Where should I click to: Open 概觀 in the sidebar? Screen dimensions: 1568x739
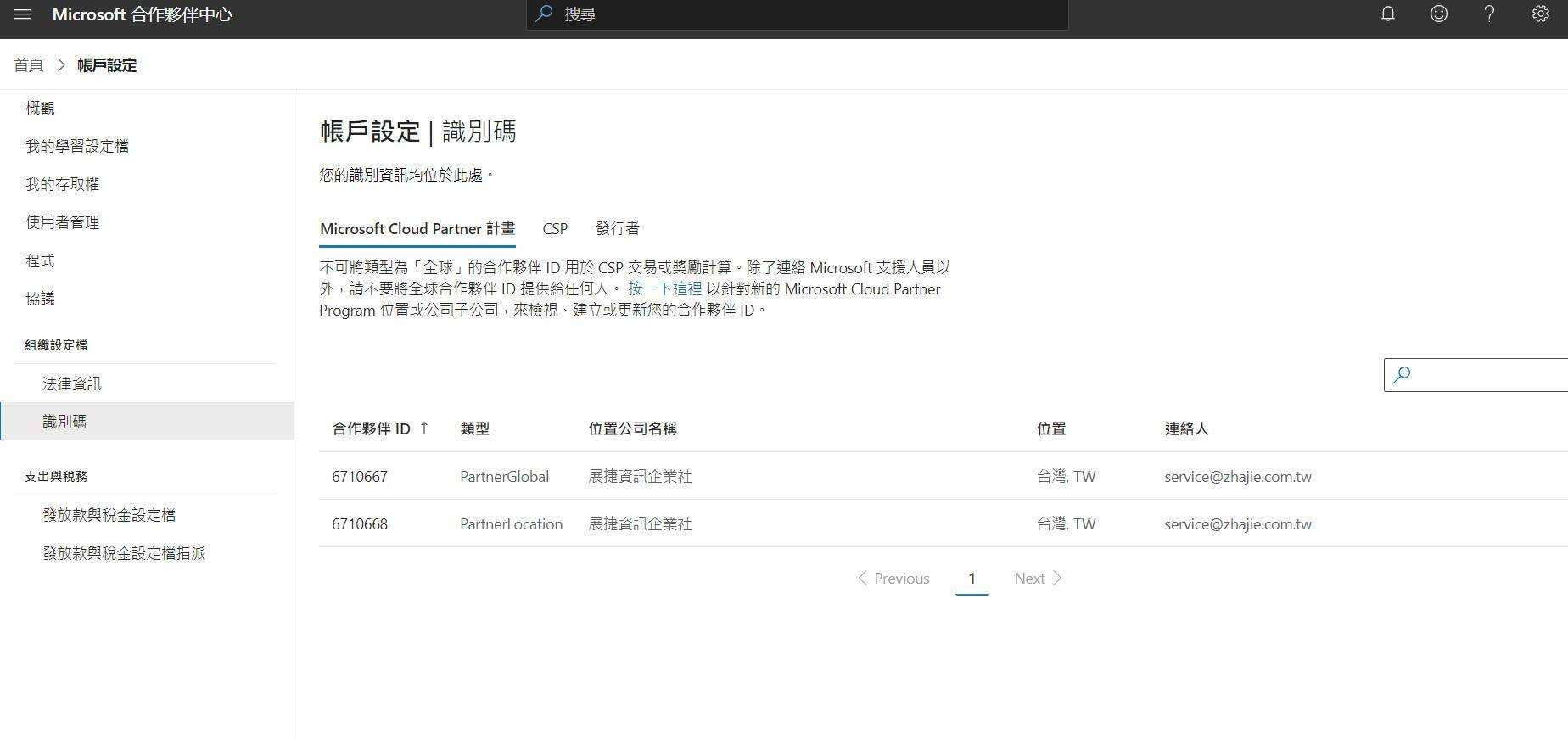(x=40, y=108)
